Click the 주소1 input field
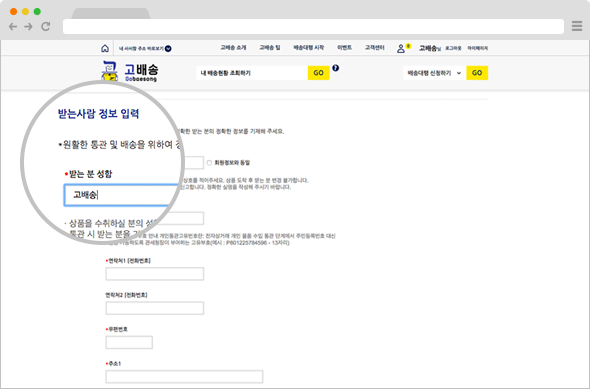The image size is (590, 389). (184, 377)
